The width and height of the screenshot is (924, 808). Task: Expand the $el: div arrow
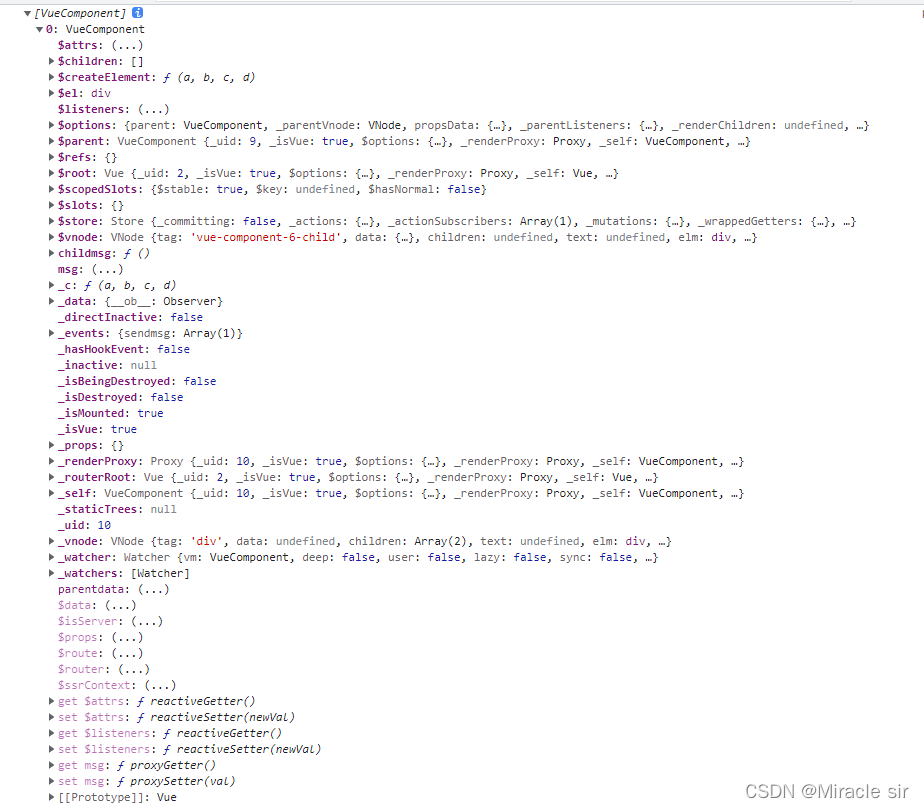click(51, 93)
